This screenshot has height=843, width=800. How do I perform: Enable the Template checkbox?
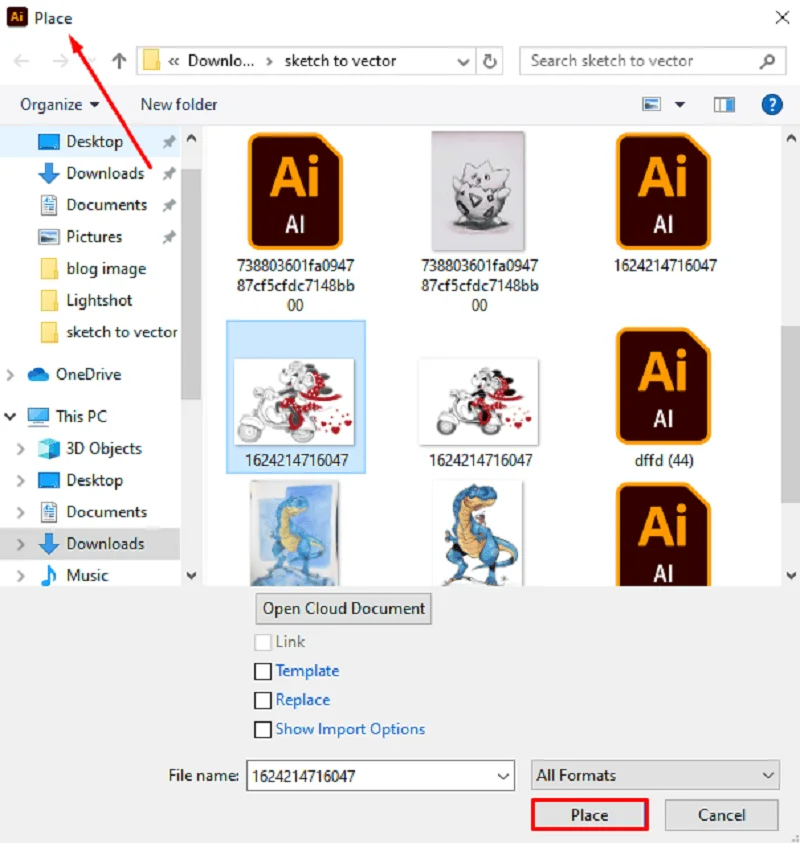[262, 671]
